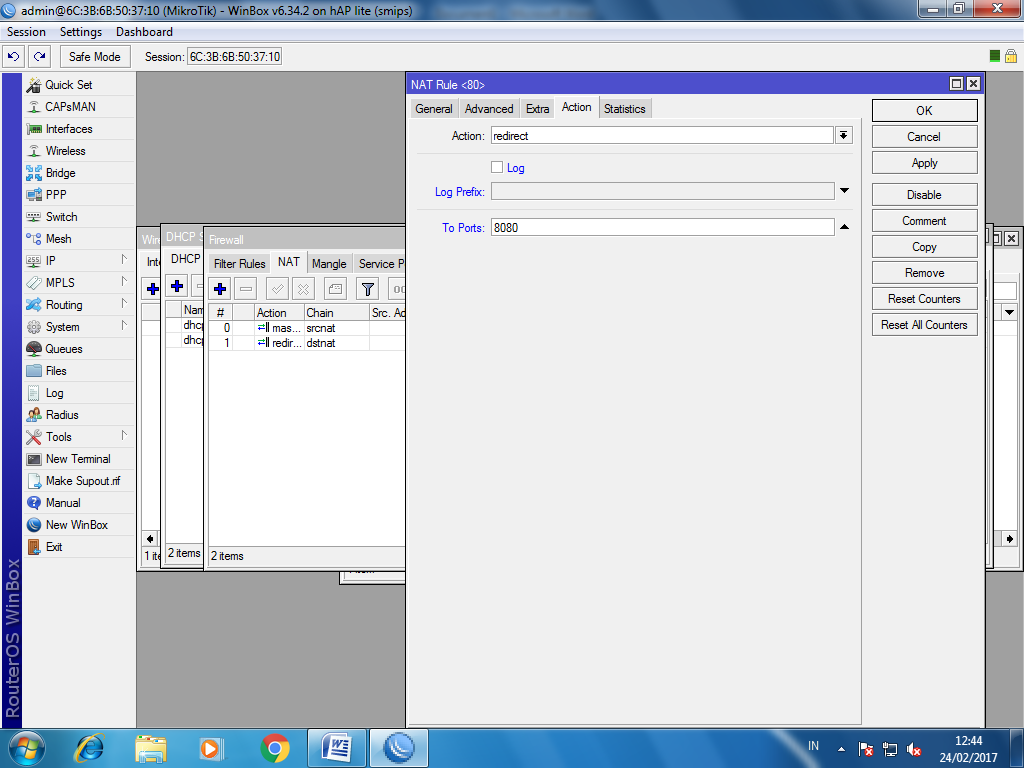The width and height of the screenshot is (1024, 768).
Task: Open Dashboard menu
Action: click(x=144, y=32)
